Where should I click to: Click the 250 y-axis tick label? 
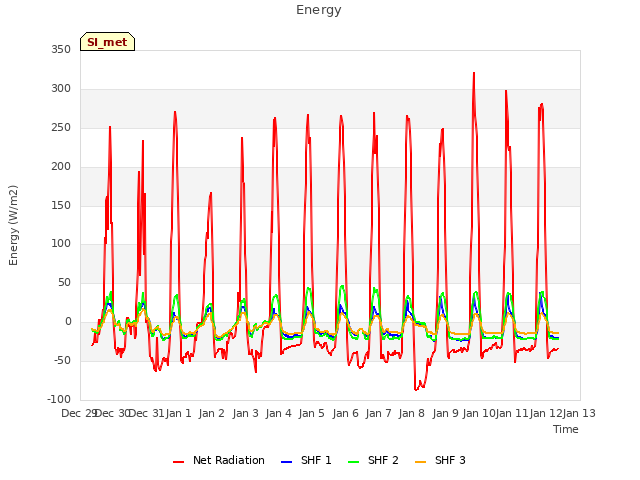(x=61, y=128)
